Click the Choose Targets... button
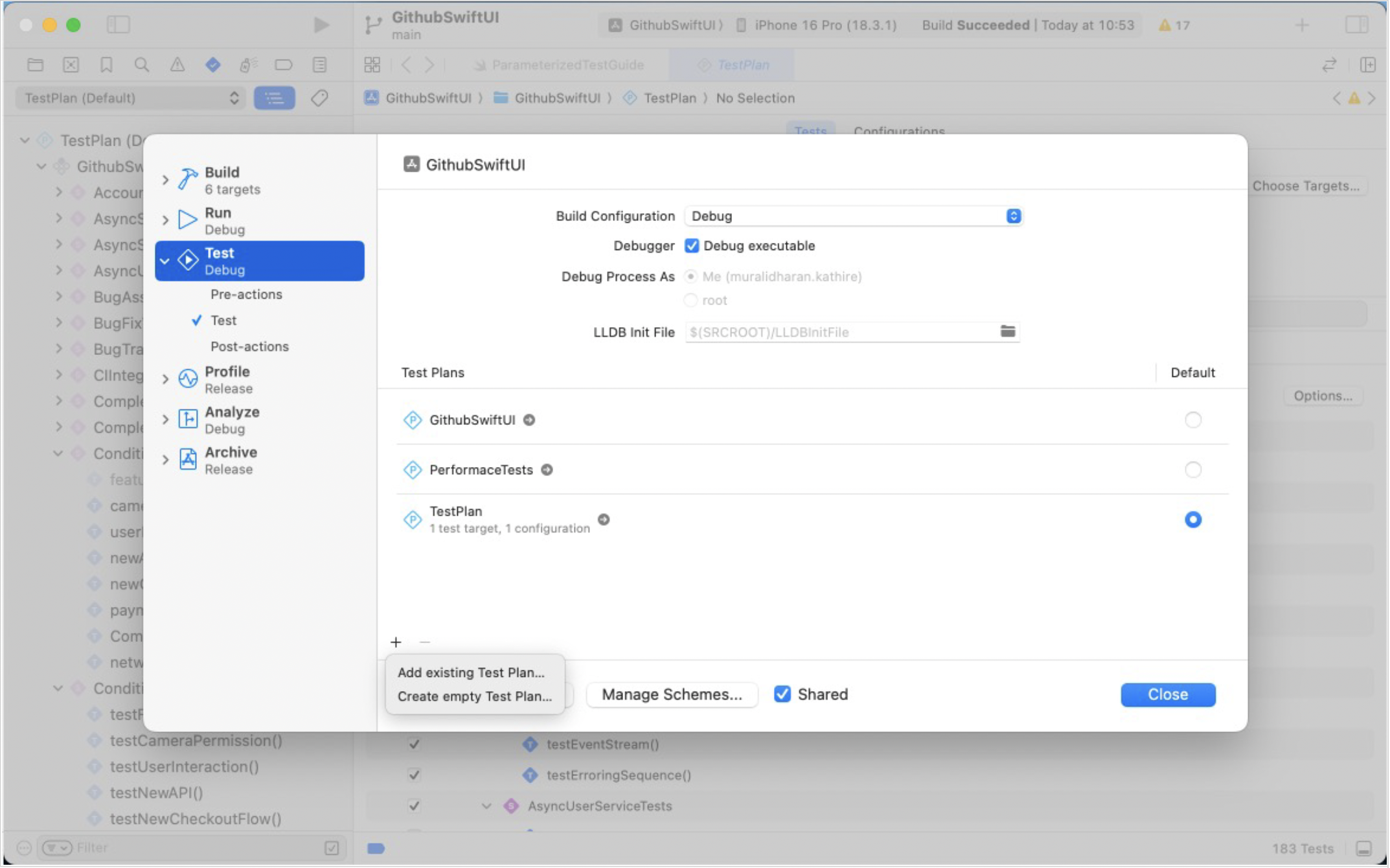 pyautogui.click(x=1306, y=187)
